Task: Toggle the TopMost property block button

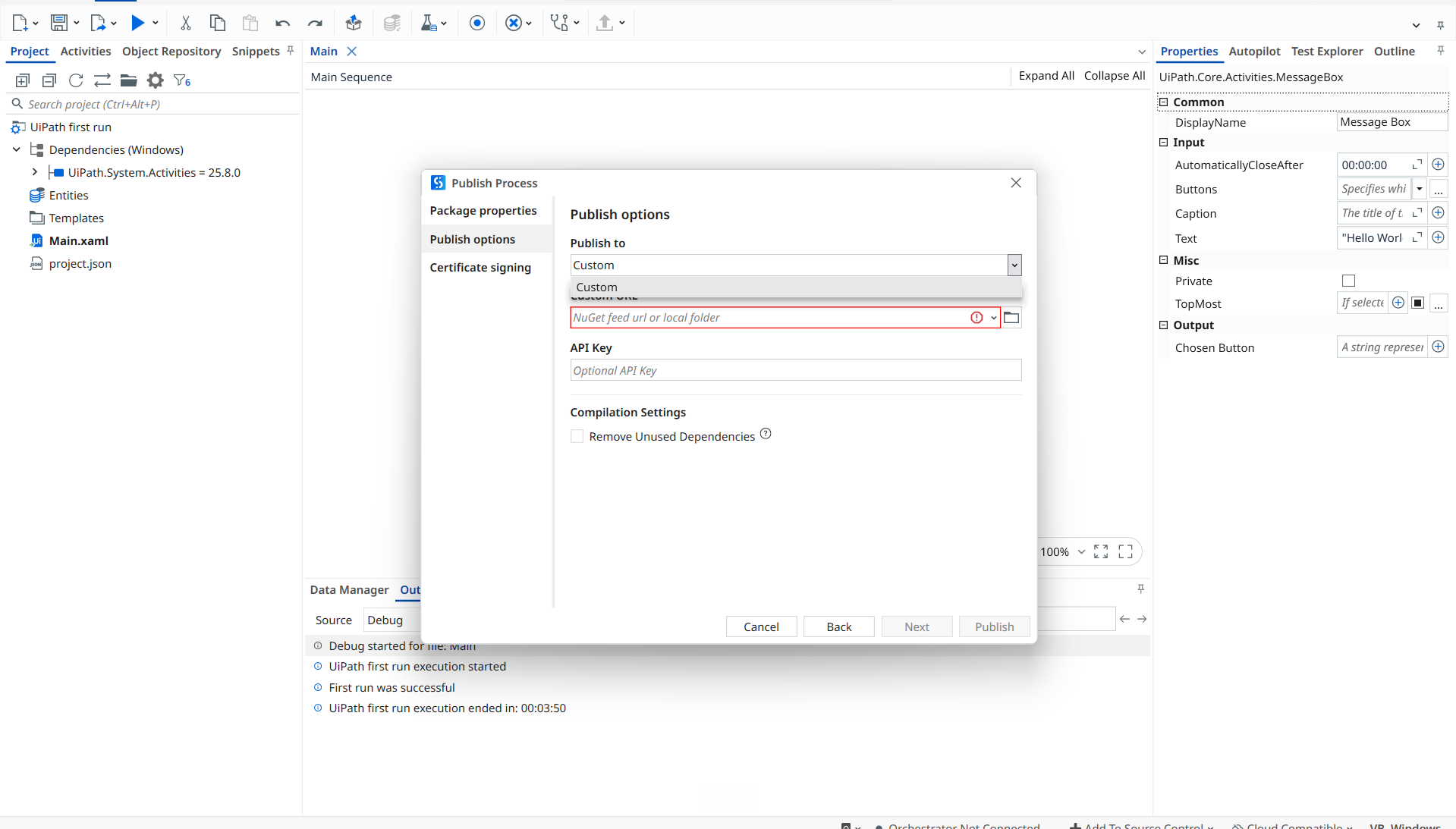Action: coord(1417,303)
